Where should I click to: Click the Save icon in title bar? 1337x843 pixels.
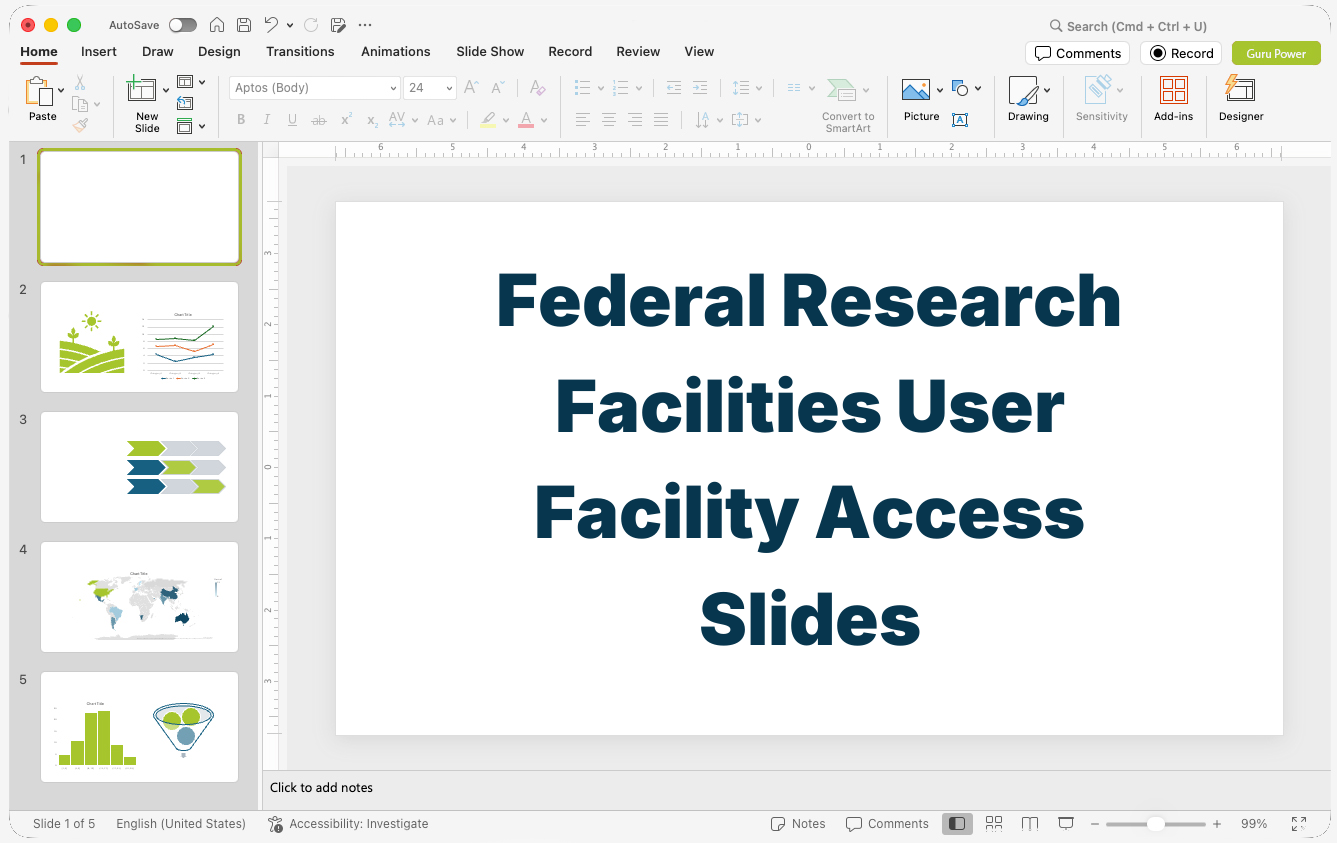[244, 25]
